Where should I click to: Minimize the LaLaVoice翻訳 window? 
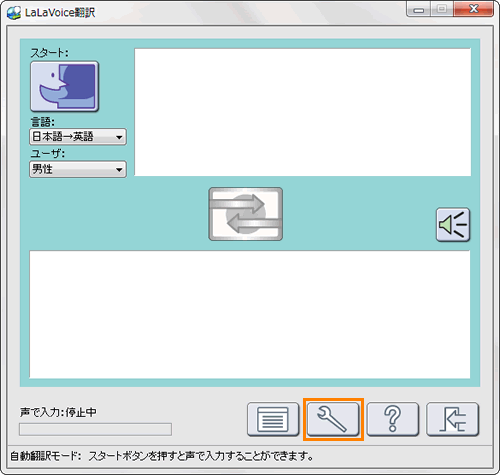[x=419, y=9]
